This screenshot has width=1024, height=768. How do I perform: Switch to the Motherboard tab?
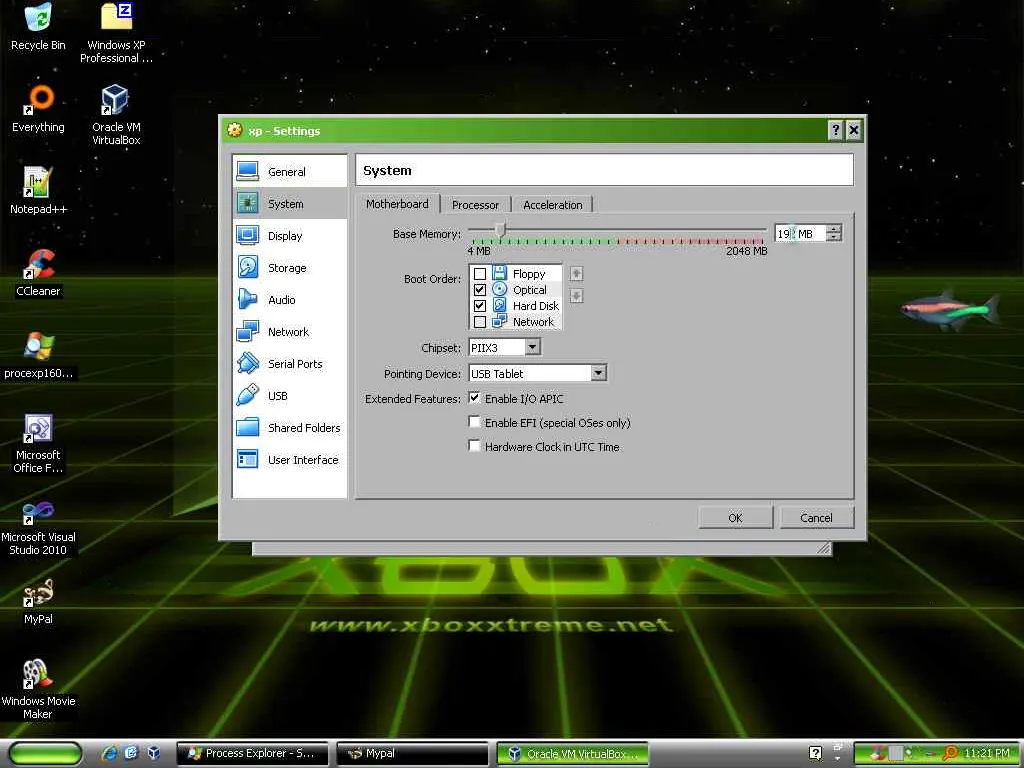tap(398, 204)
